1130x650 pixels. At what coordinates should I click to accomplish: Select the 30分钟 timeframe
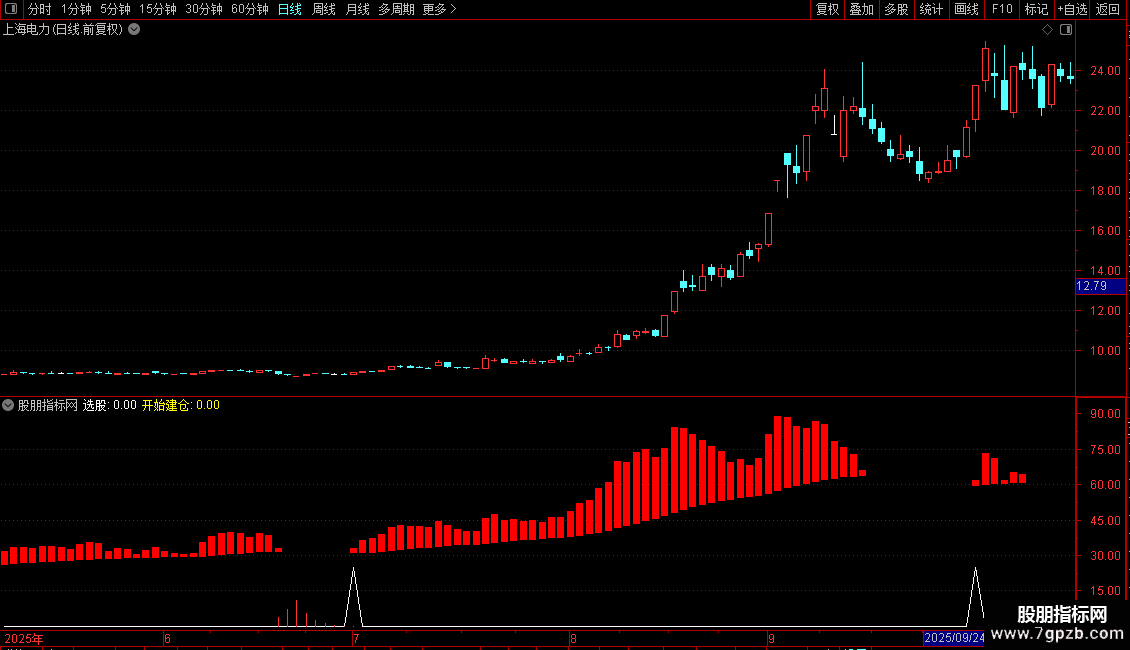click(x=203, y=9)
